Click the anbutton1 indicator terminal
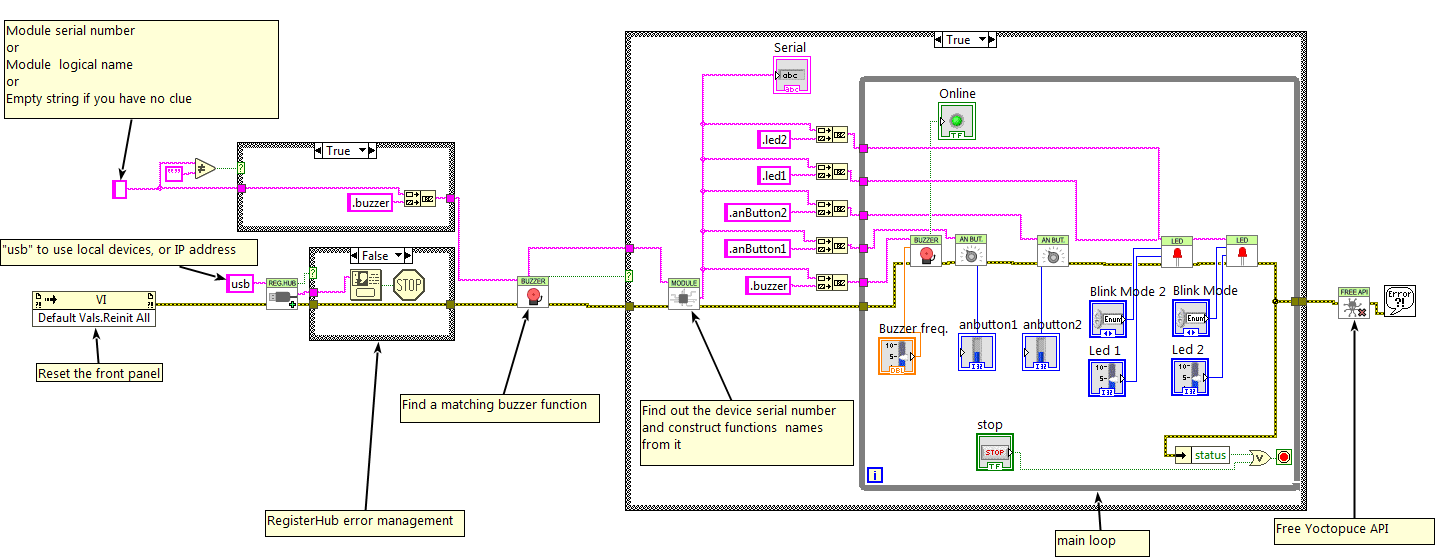1435x557 pixels. pyautogui.click(x=977, y=354)
